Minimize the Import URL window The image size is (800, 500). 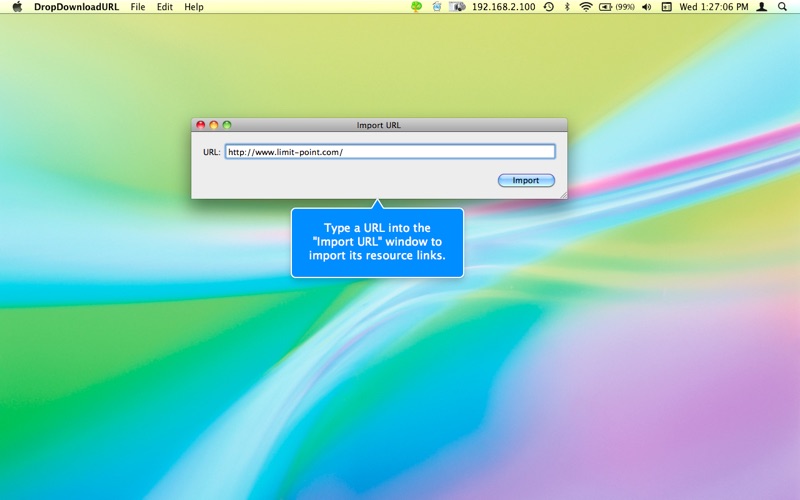[214, 125]
